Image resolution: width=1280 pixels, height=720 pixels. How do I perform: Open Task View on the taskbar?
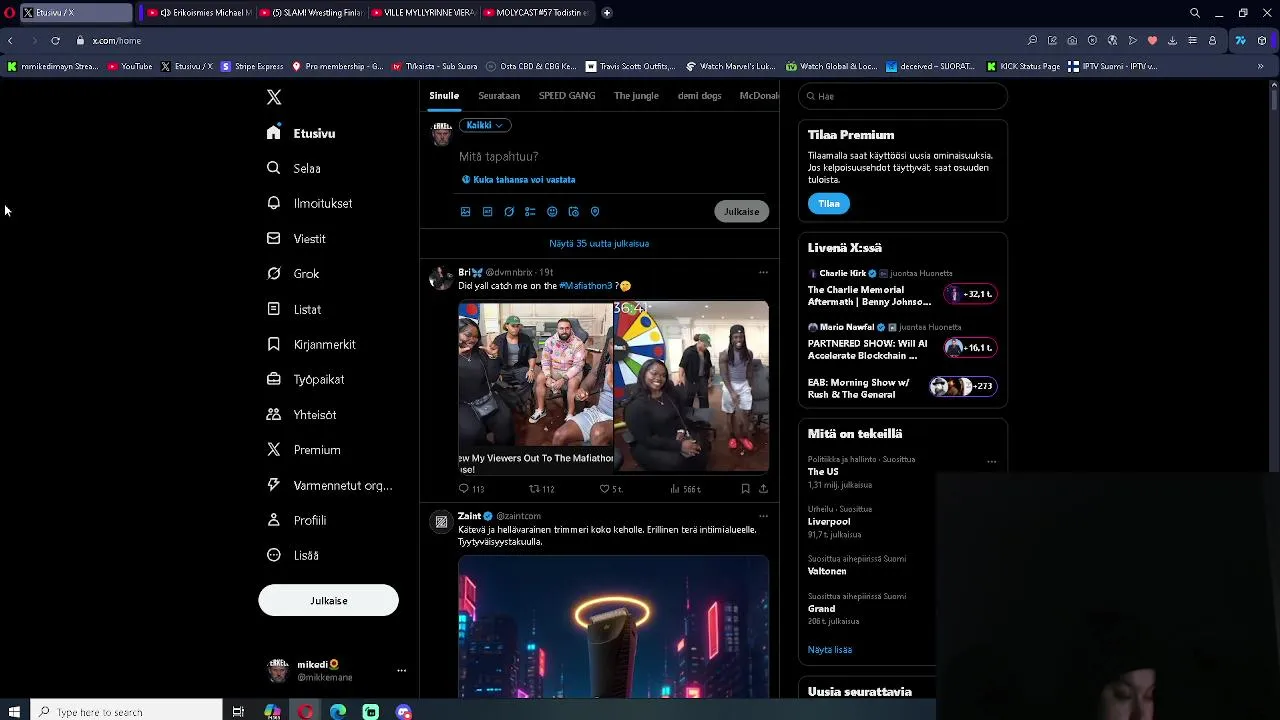[x=238, y=712]
